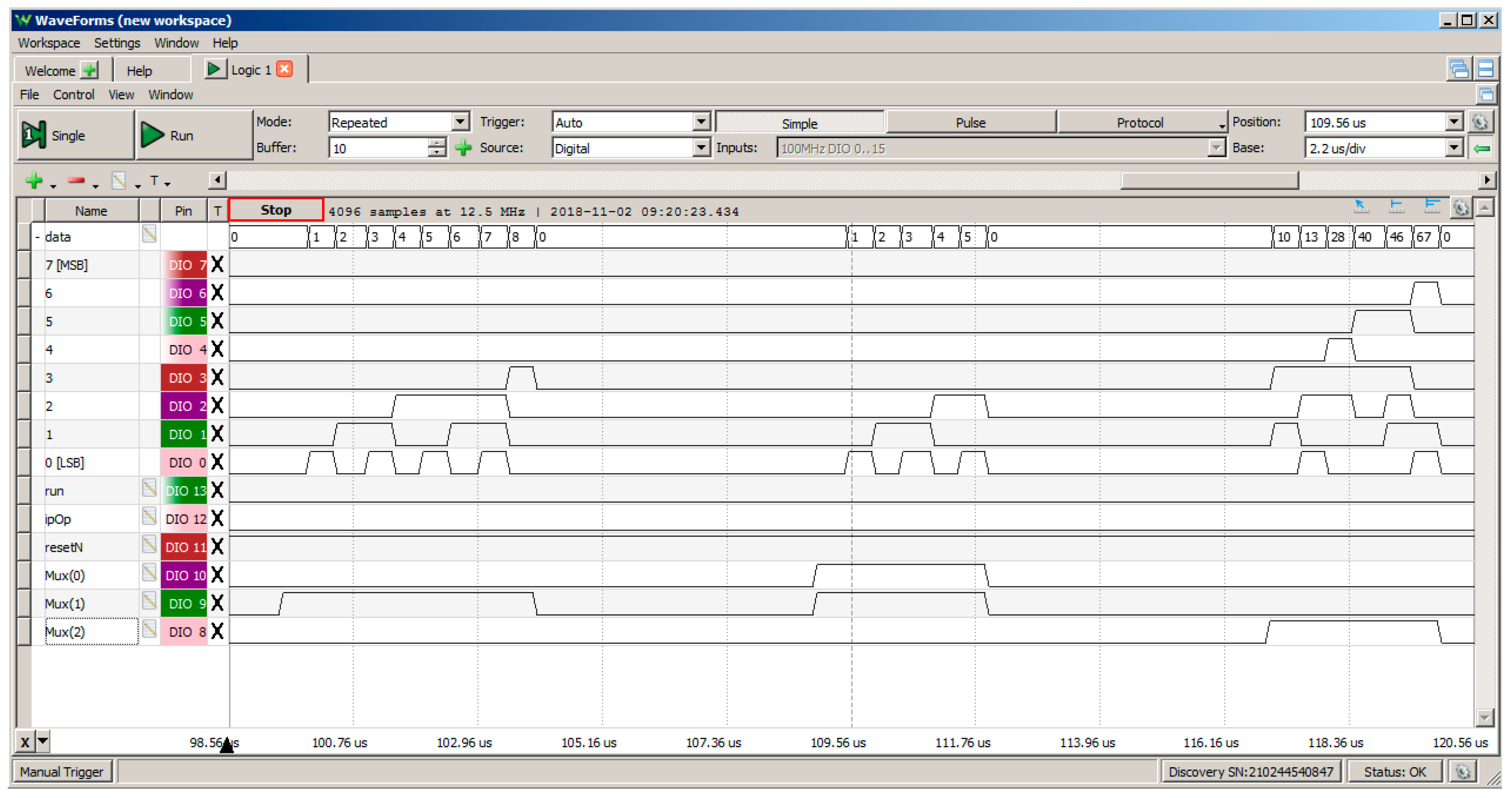
Task: Click the green add channel plus icon
Action: (x=33, y=180)
